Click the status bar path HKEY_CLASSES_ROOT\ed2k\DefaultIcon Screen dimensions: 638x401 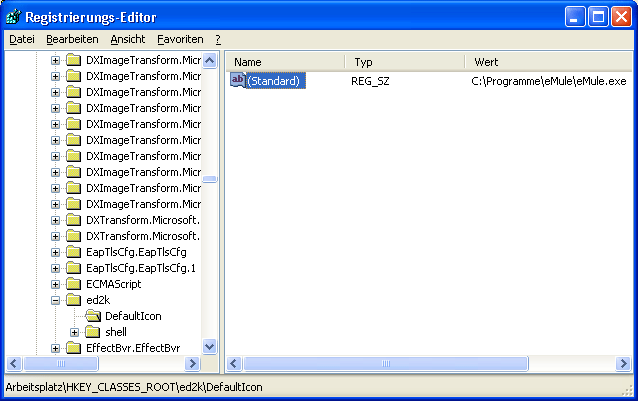pos(164,387)
